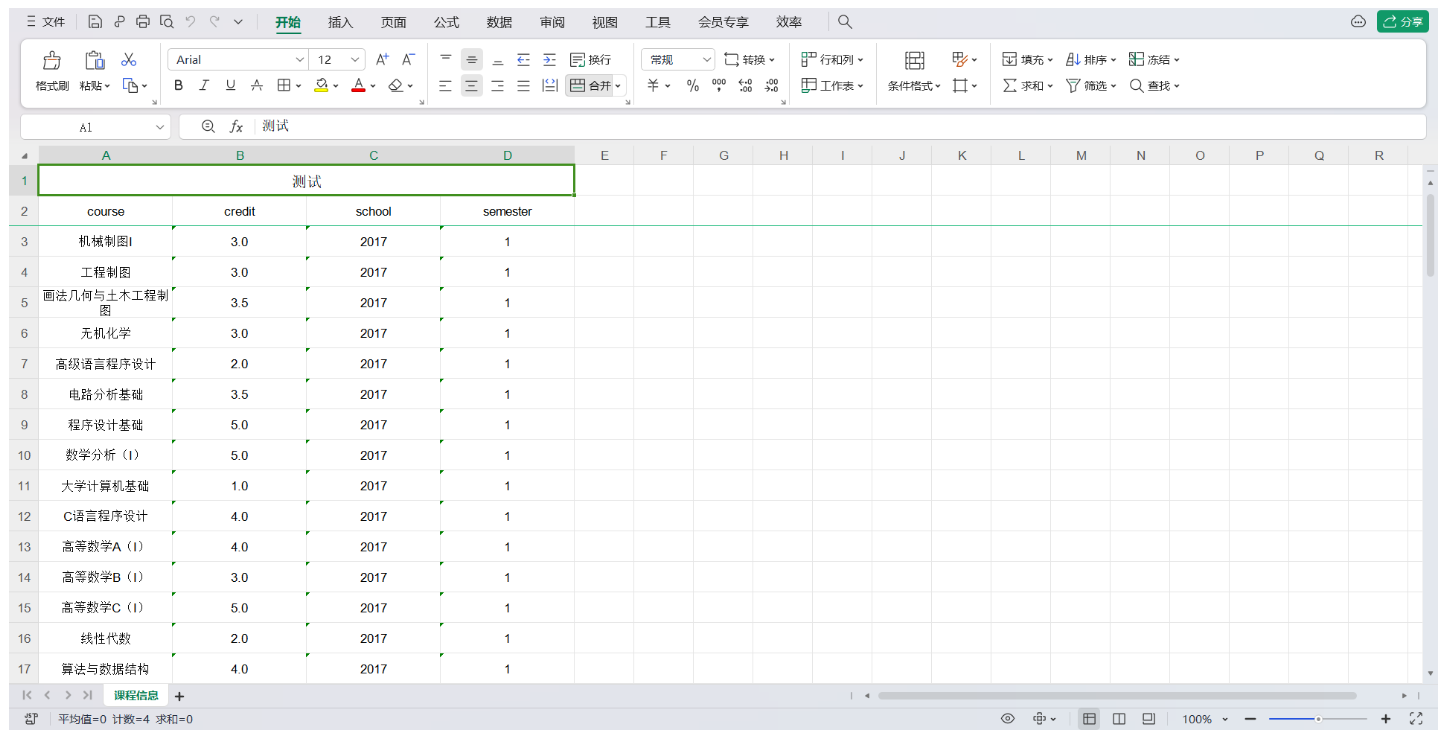
Task: Click decrease decimal places icon
Action: pos(771,86)
